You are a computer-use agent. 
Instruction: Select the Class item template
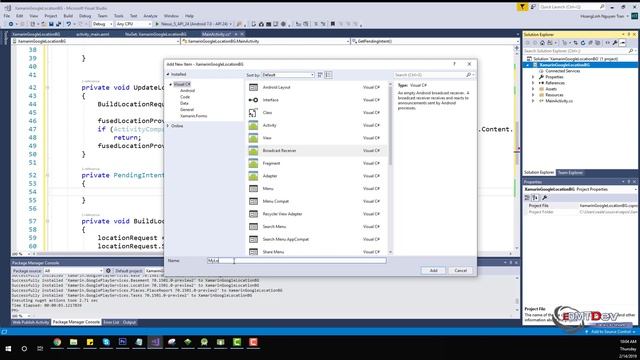pos(316,113)
